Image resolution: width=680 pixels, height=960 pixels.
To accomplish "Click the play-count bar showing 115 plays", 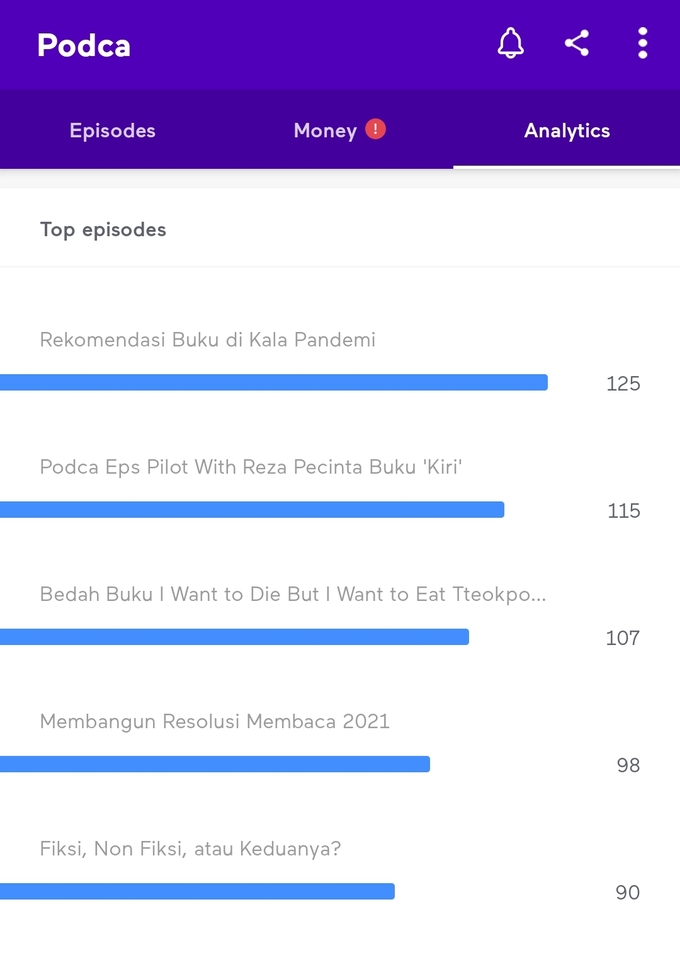I will click(x=252, y=510).
